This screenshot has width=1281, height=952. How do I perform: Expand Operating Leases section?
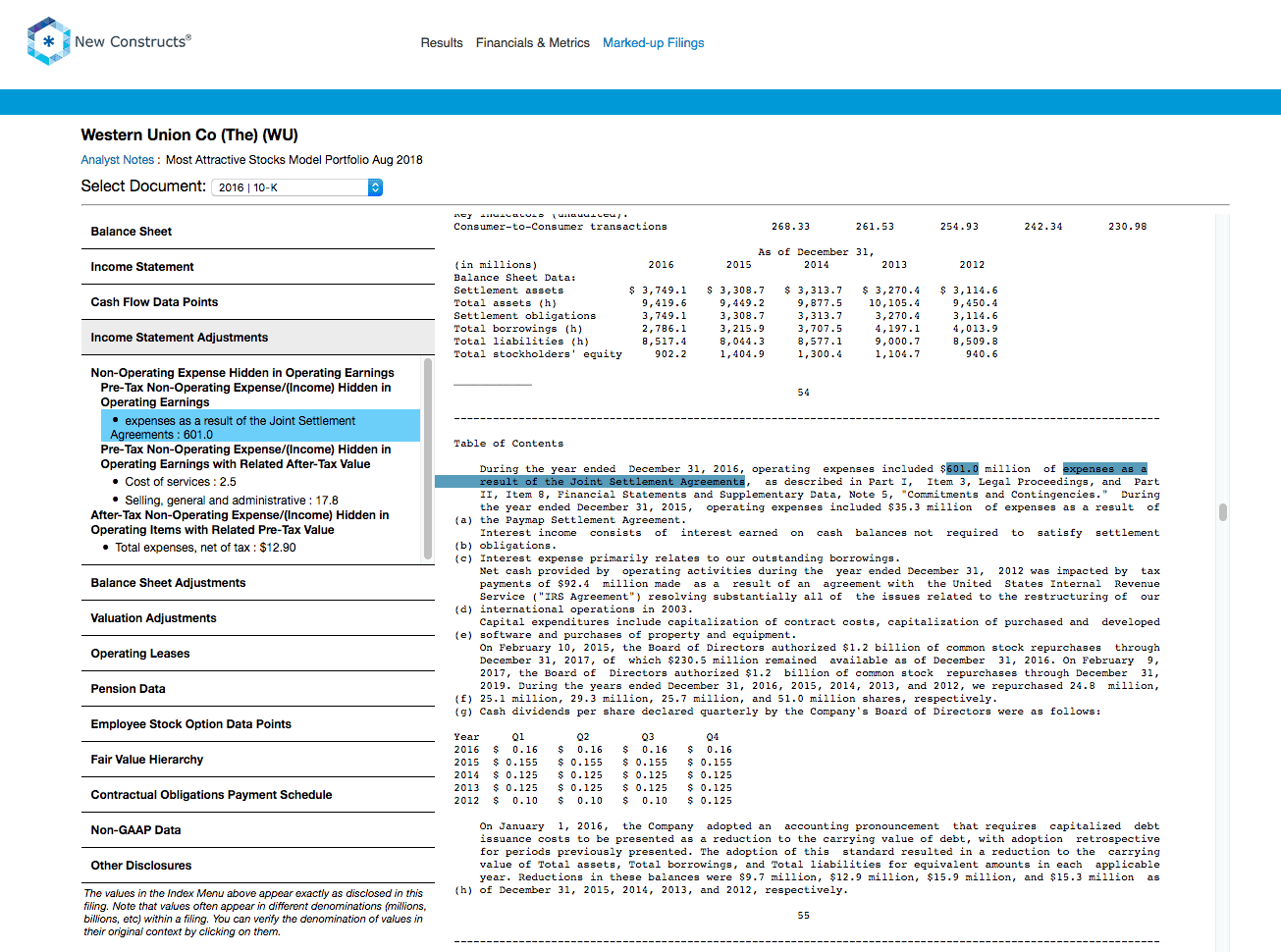click(x=258, y=654)
